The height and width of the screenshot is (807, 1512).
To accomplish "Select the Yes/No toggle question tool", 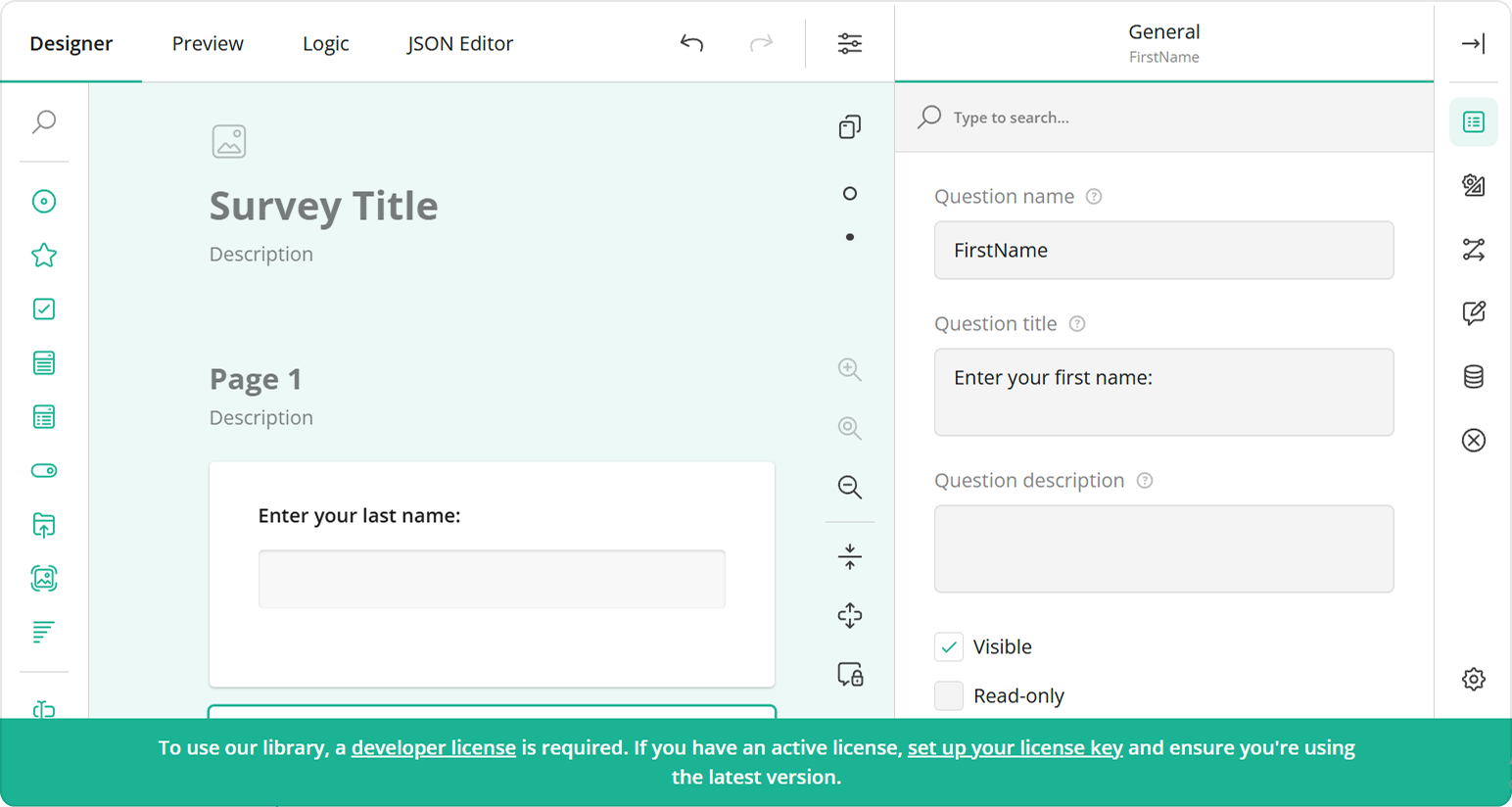I will pyautogui.click(x=44, y=471).
